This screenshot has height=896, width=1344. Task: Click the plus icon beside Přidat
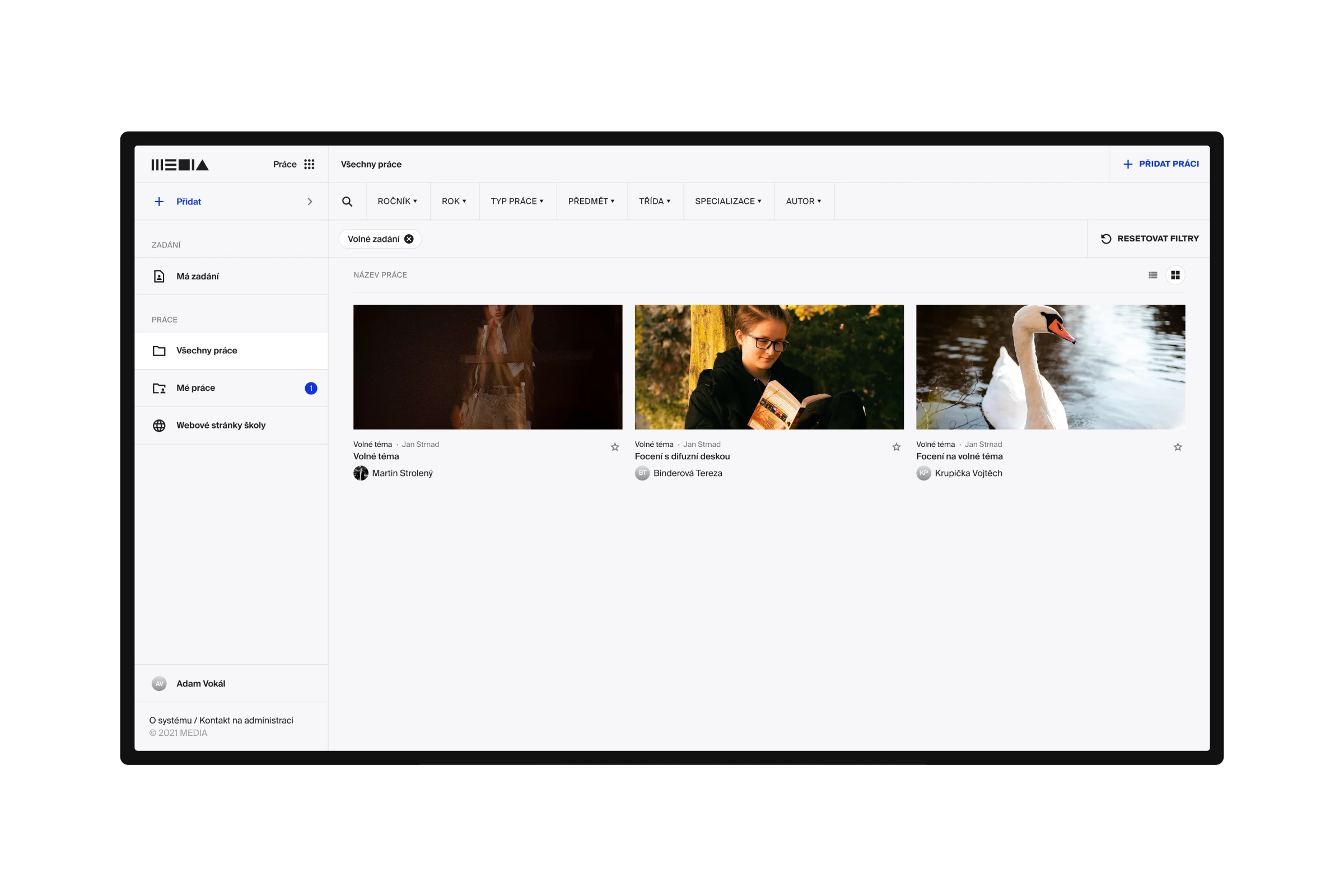pyautogui.click(x=159, y=201)
